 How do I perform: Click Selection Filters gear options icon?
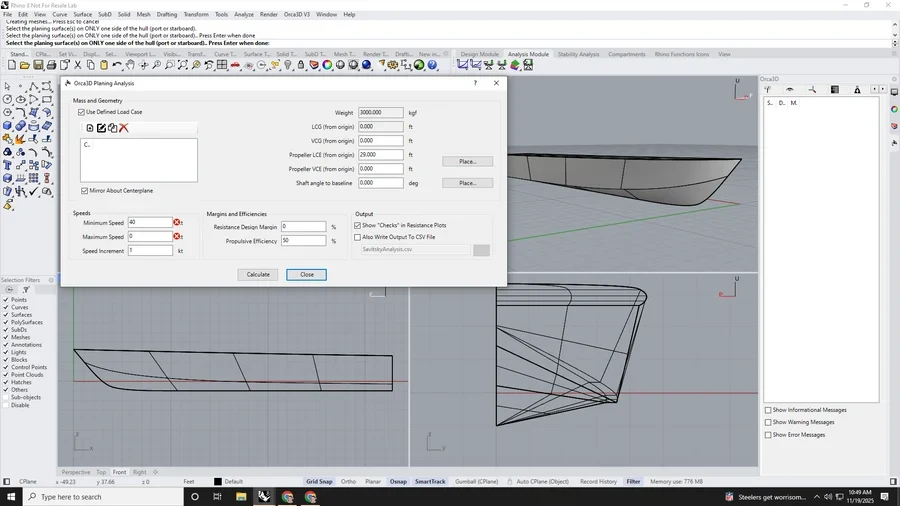[x=51, y=280]
